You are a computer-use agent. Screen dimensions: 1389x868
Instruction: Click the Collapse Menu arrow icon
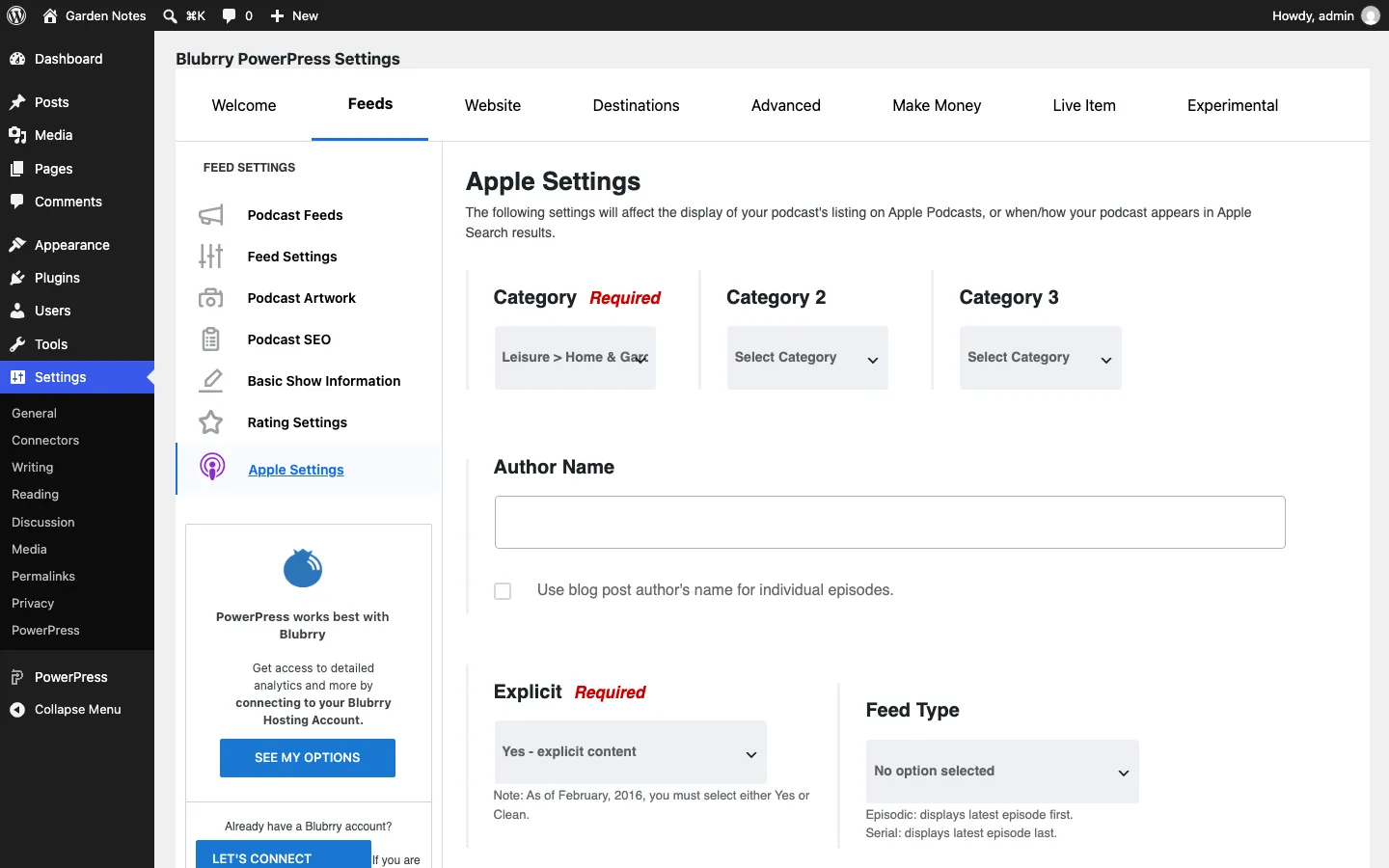17,710
